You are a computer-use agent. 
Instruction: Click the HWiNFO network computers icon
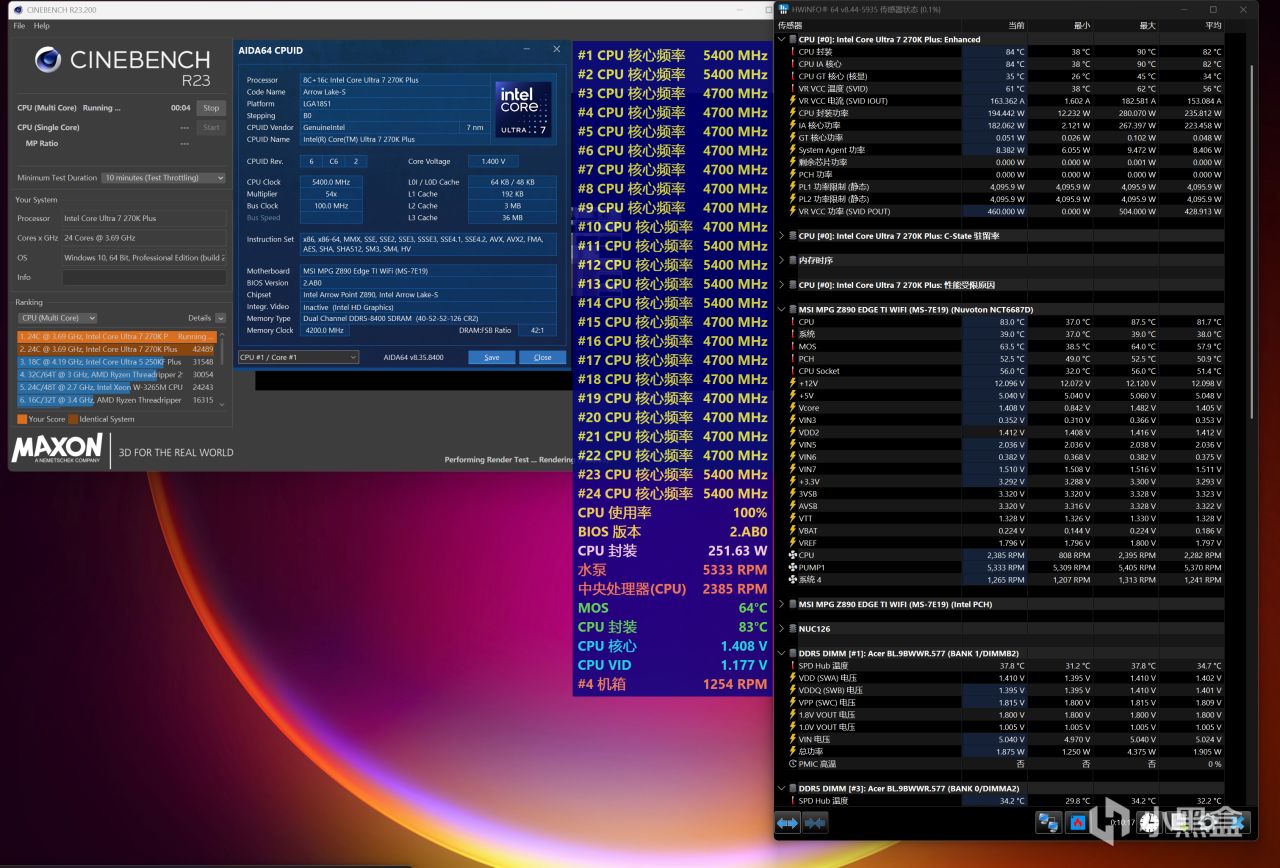[x=1049, y=822]
